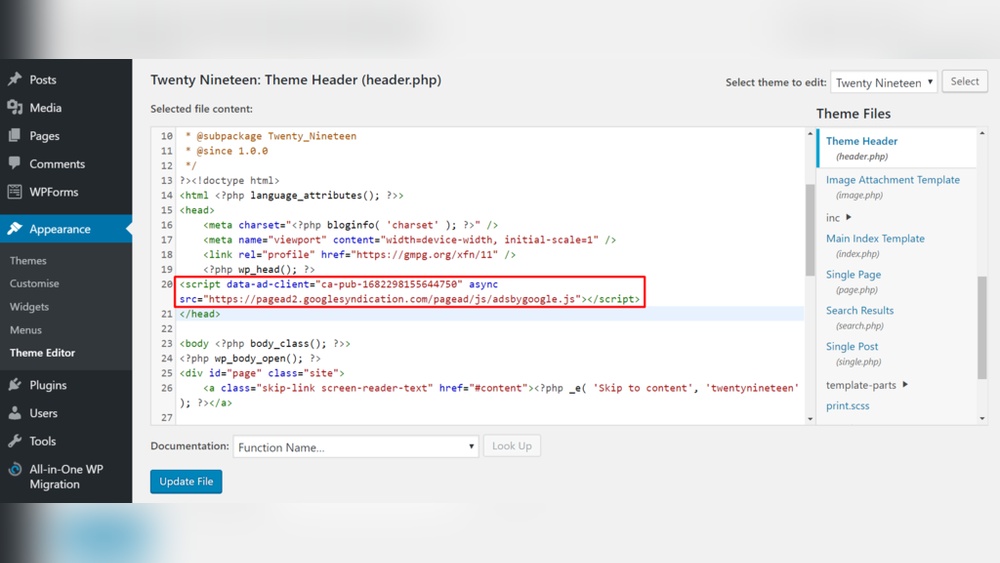
Task: Click the WPForms icon
Action: point(15,192)
